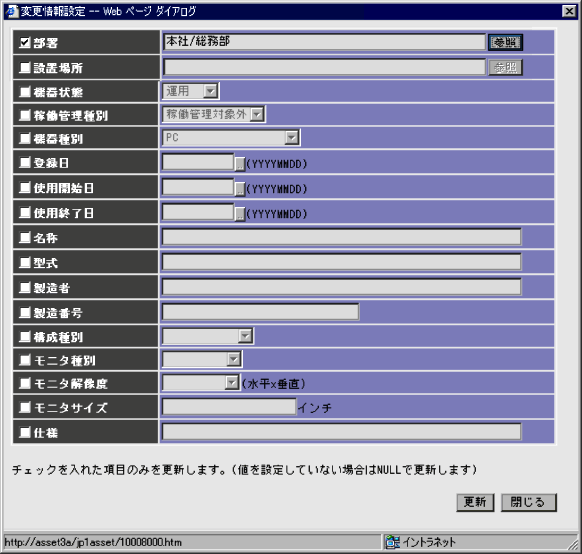Image resolution: width=582 pixels, height=554 pixels.
Task: Click the 閉じる button
Action: coord(529,502)
